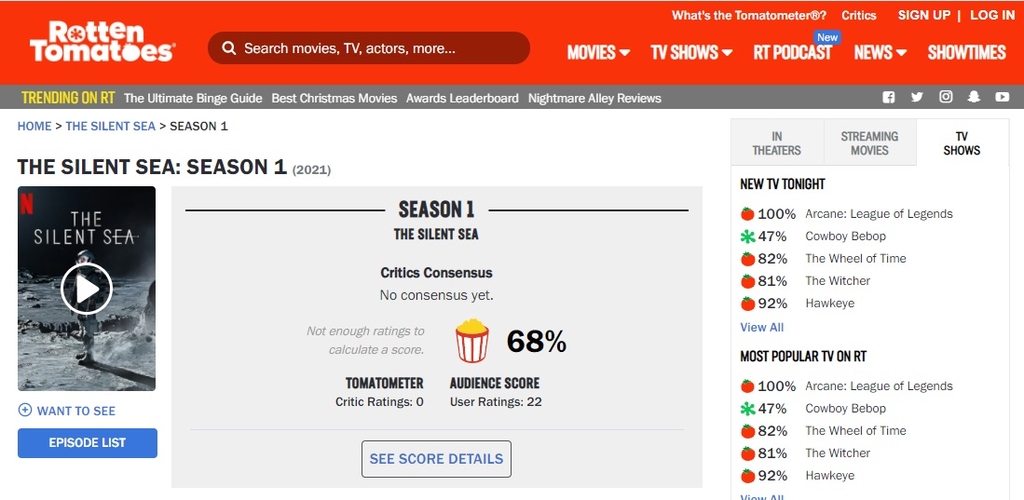This screenshot has width=1024, height=500.
Task: Add The Silent Sea to Want to See
Action: click(67, 411)
